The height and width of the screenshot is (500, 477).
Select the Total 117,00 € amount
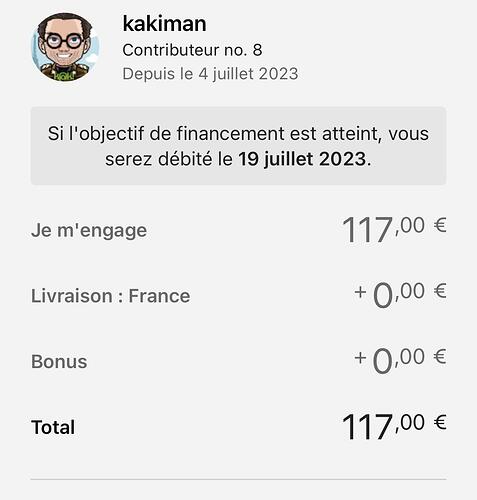click(394, 426)
